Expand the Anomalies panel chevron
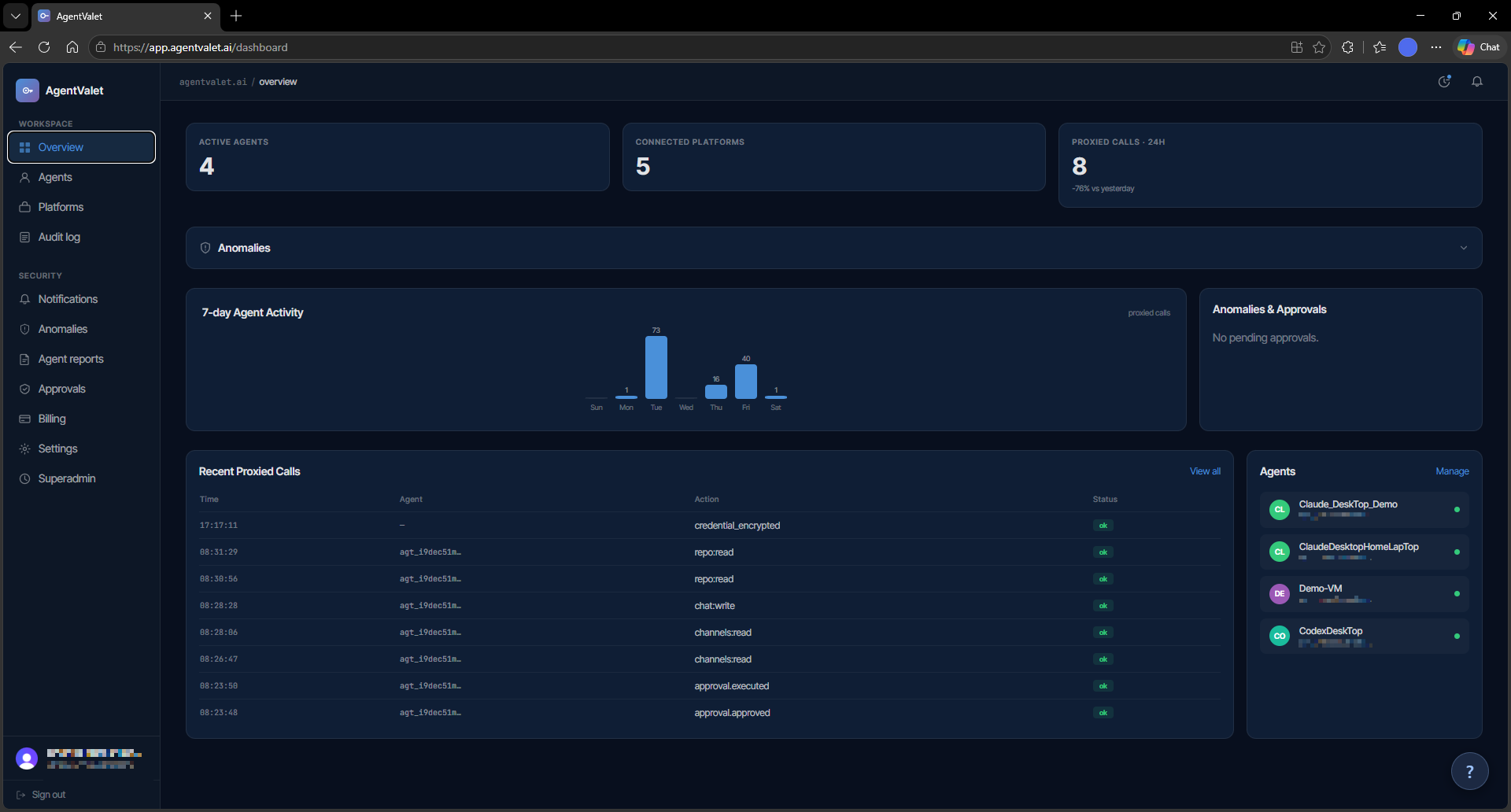The height and width of the screenshot is (812, 1511). coord(1464,248)
